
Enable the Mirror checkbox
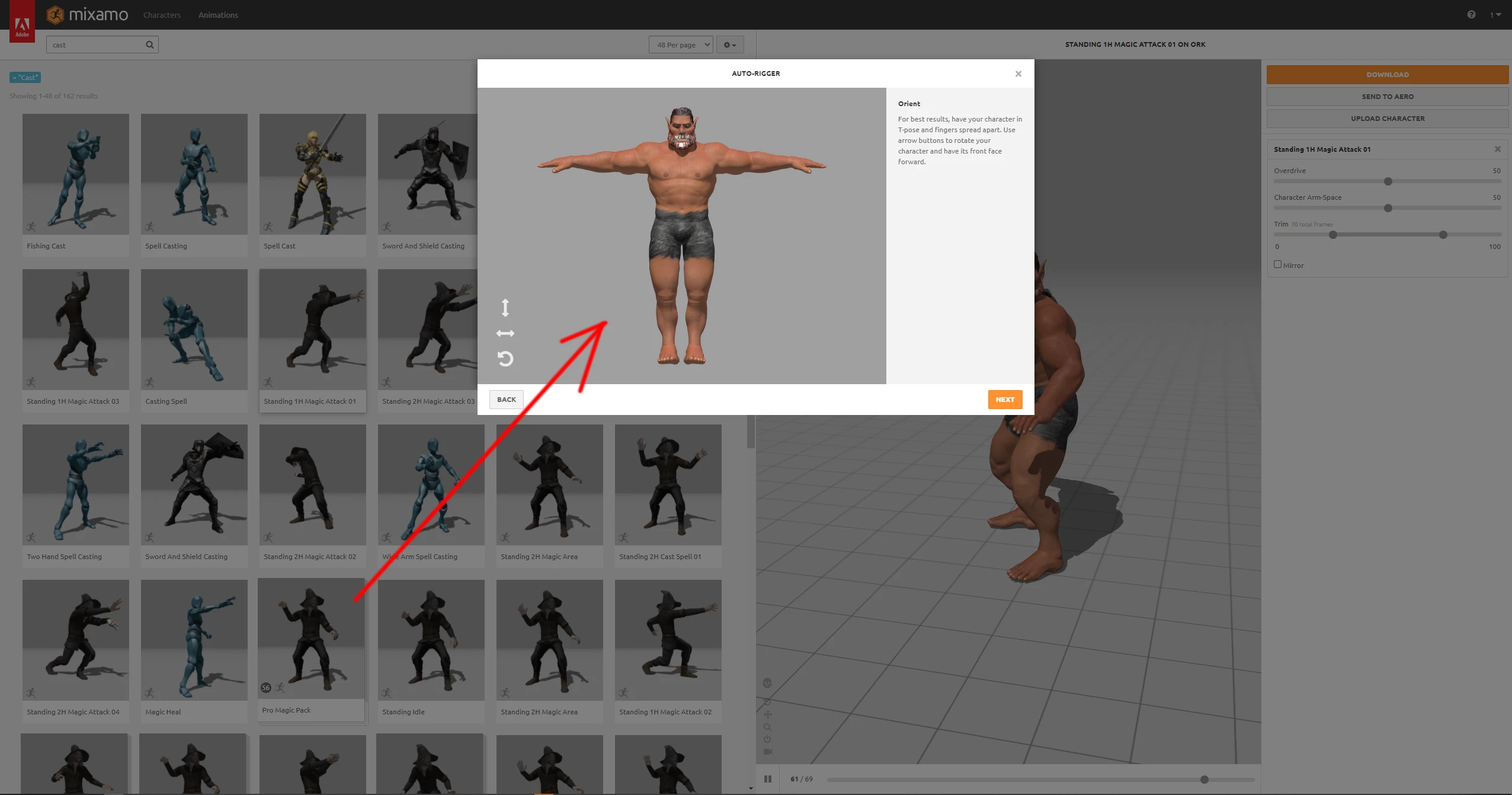[1277, 264]
